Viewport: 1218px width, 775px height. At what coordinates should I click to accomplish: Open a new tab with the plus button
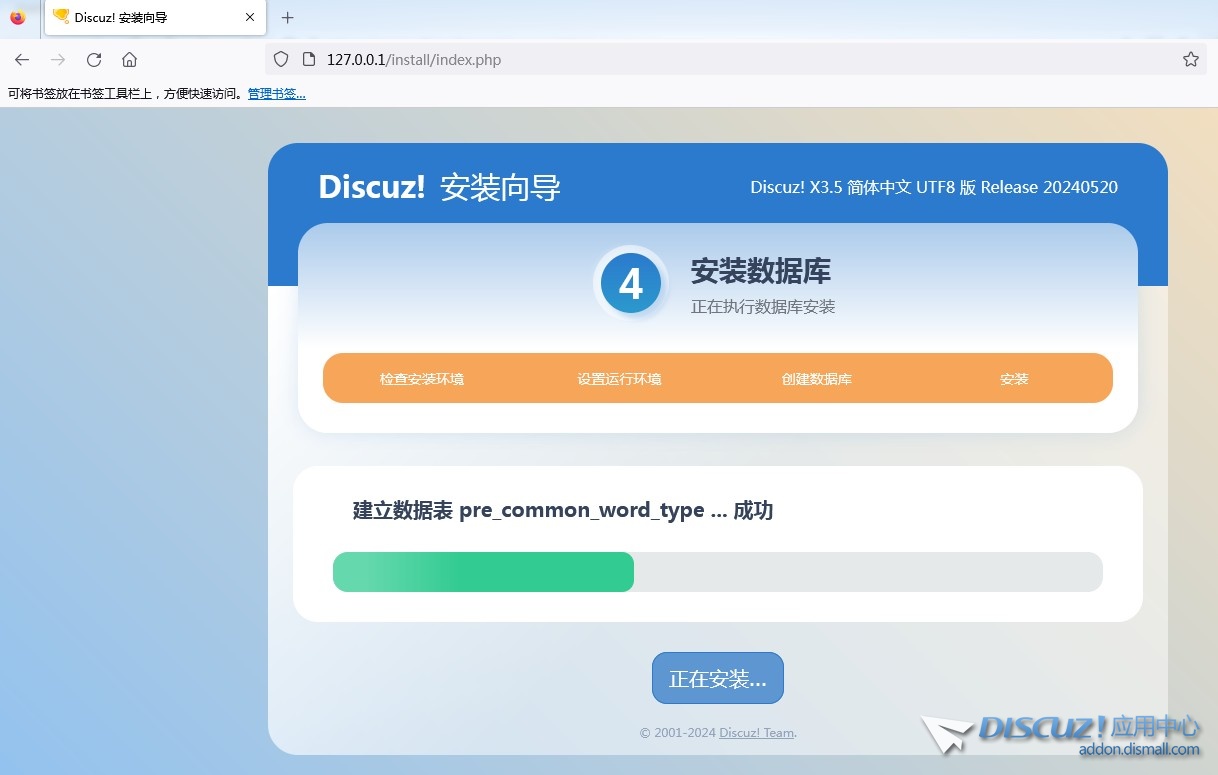pos(288,17)
